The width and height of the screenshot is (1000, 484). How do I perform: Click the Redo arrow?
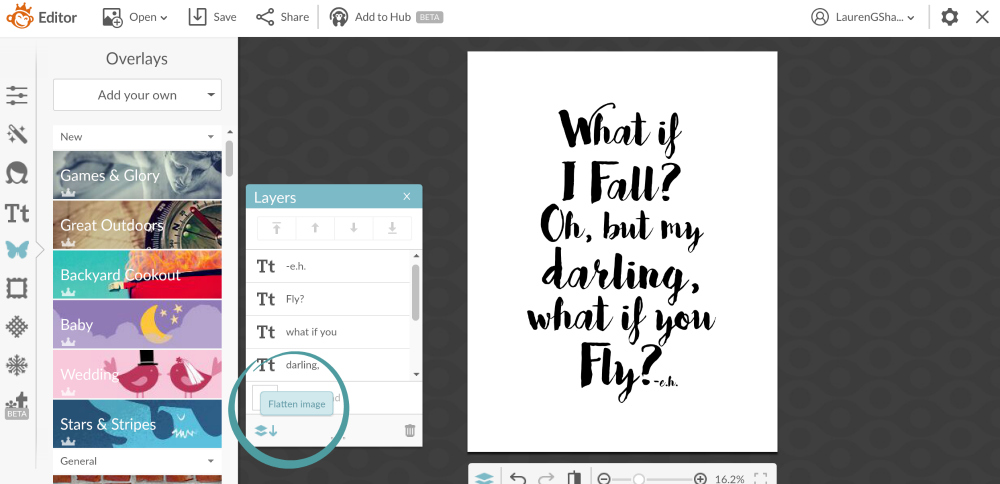click(x=546, y=478)
